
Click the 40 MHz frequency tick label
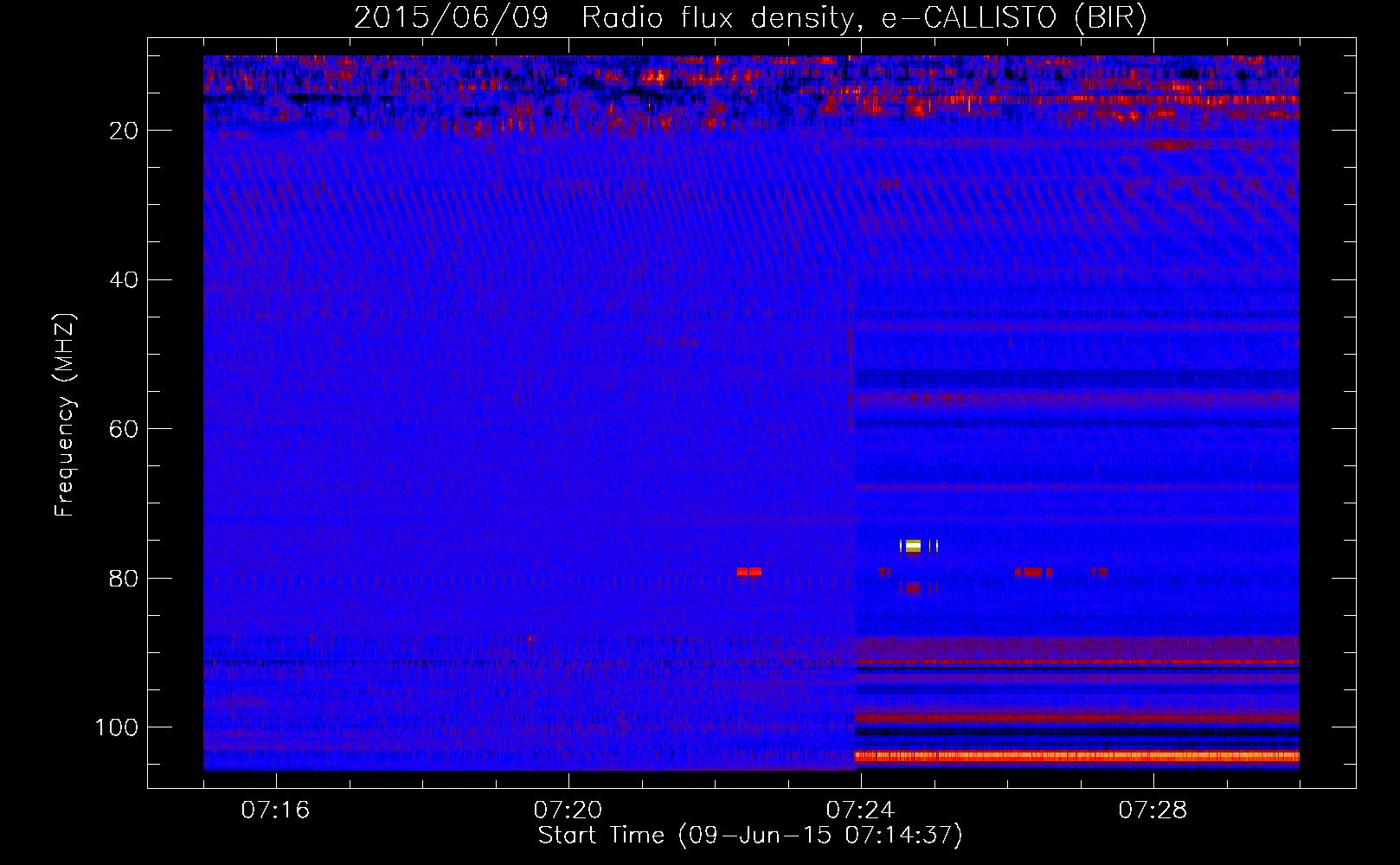point(124,280)
